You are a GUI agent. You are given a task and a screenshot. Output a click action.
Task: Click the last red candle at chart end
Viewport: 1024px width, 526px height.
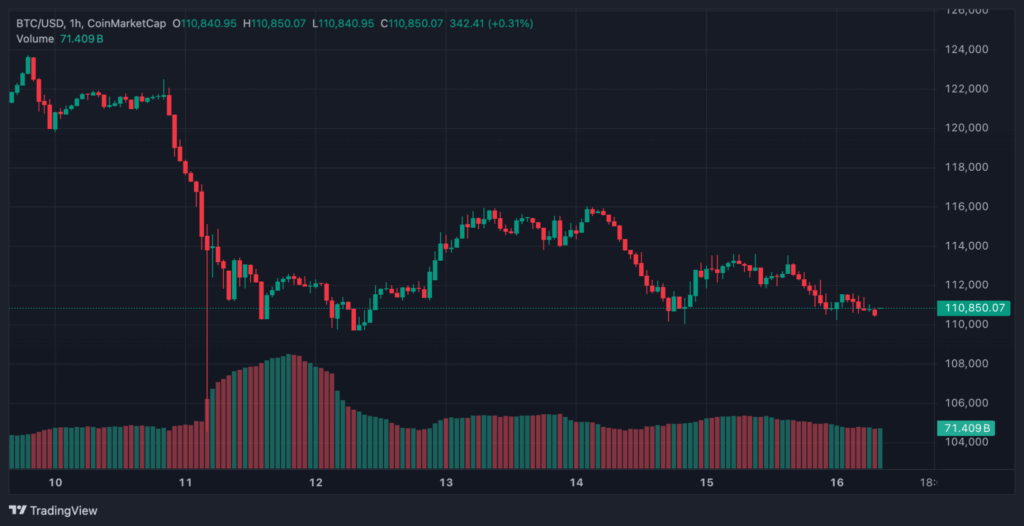coord(876,313)
